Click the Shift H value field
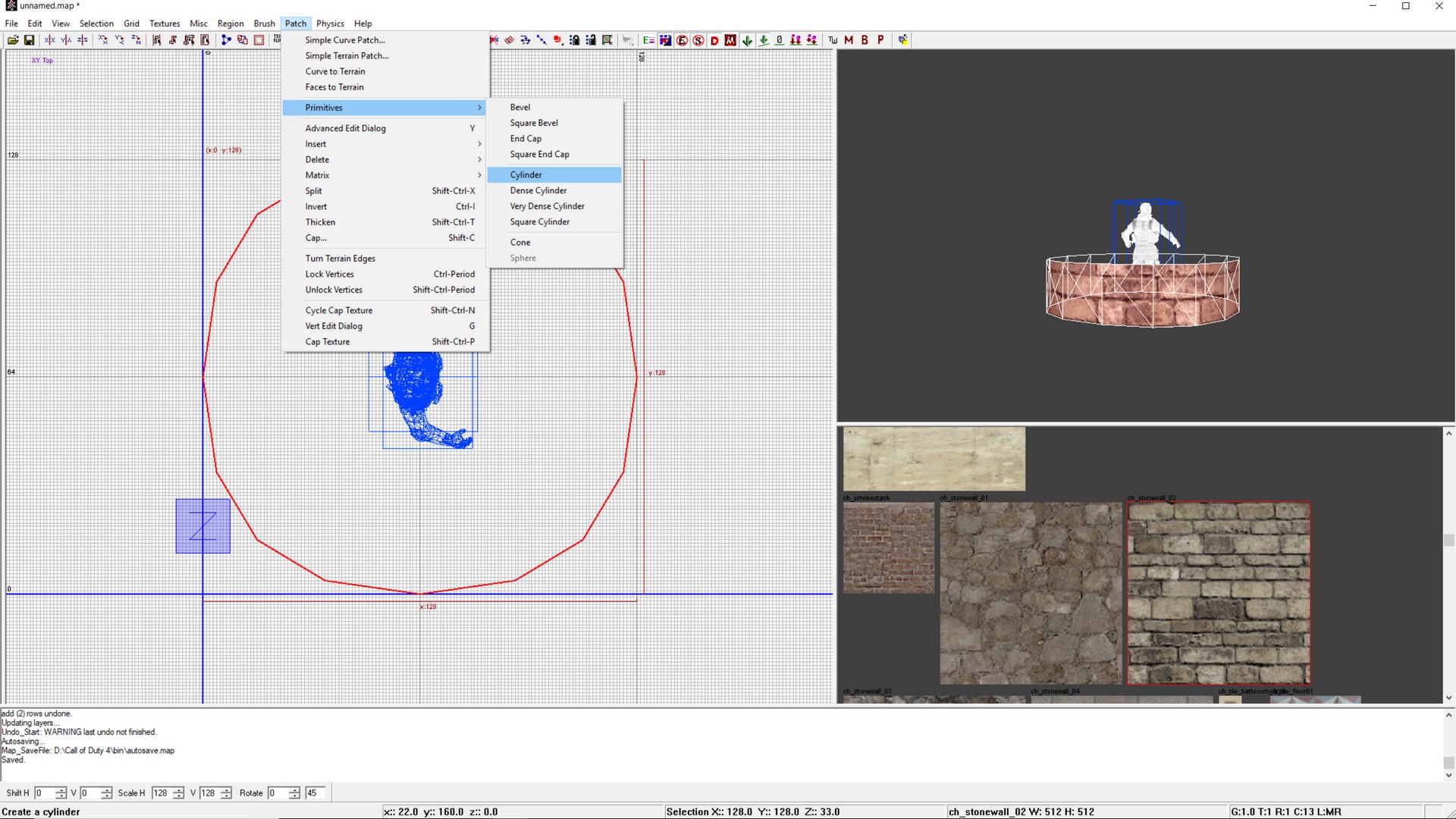Image resolution: width=1456 pixels, height=819 pixels. coord(44,793)
